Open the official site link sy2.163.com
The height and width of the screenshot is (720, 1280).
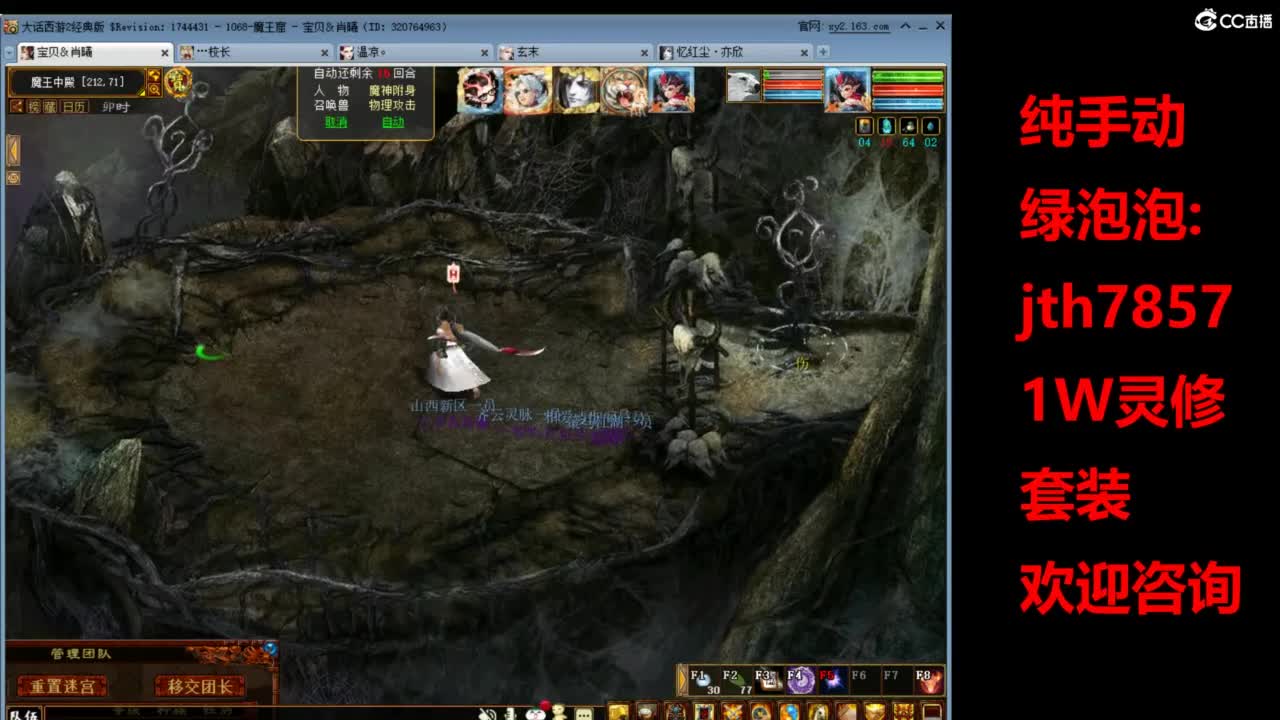(858, 27)
